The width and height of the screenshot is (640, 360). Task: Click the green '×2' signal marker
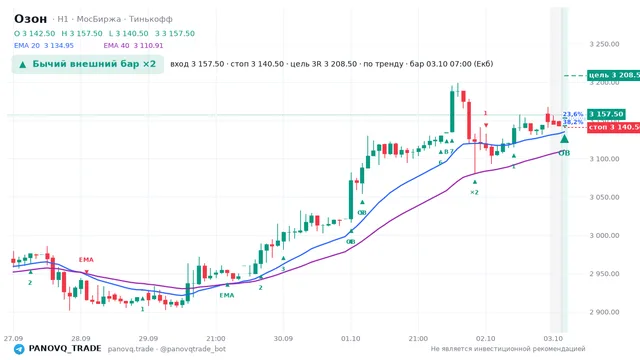pos(474,192)
